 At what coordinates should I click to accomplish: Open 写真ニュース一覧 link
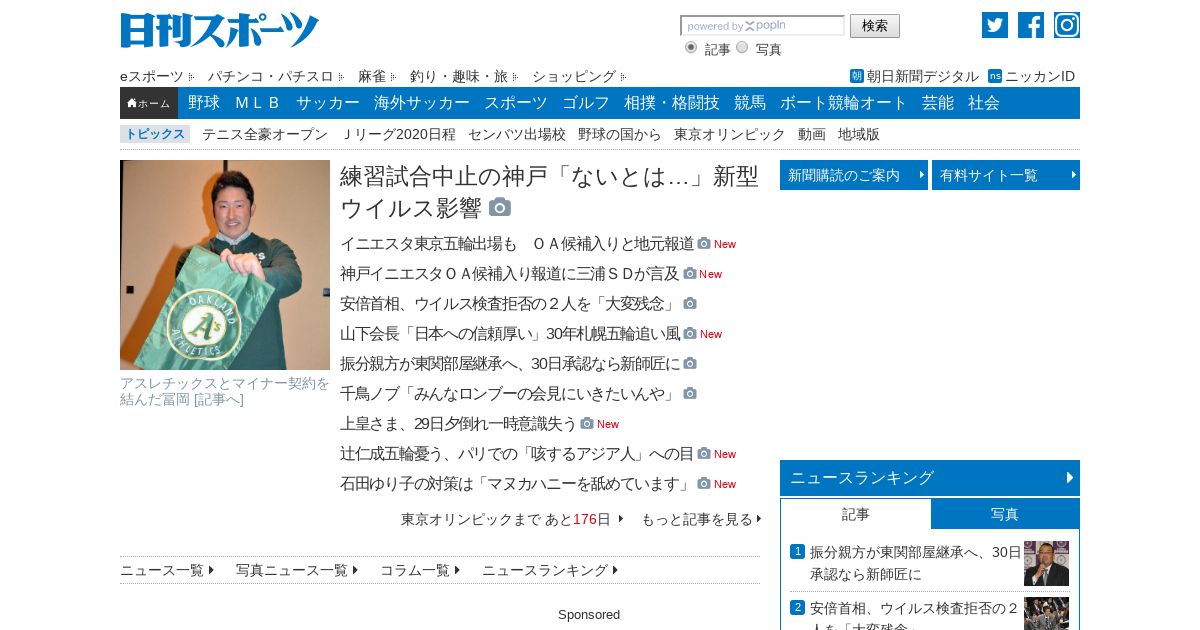pyautogui.click(x=297, y=570)
